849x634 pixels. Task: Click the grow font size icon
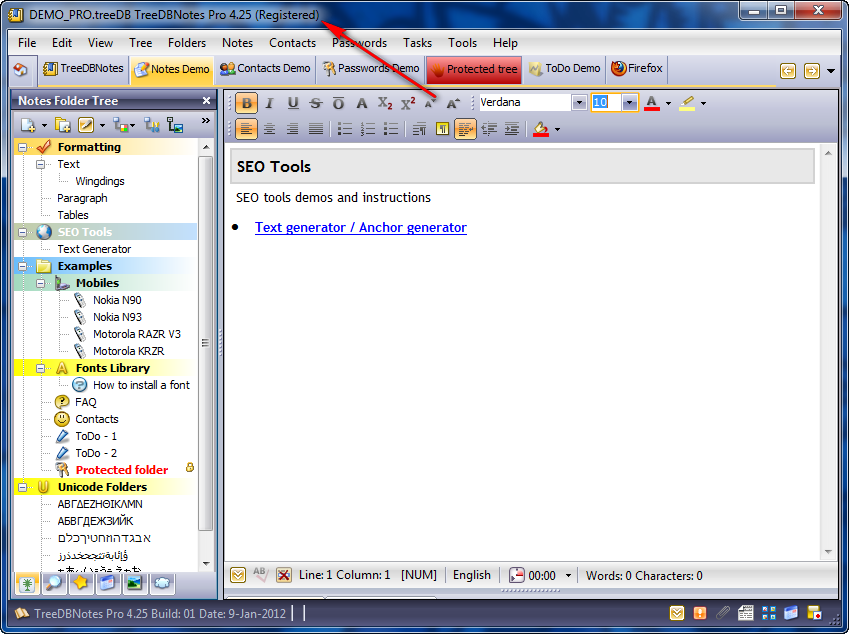[x=453, y=103]
